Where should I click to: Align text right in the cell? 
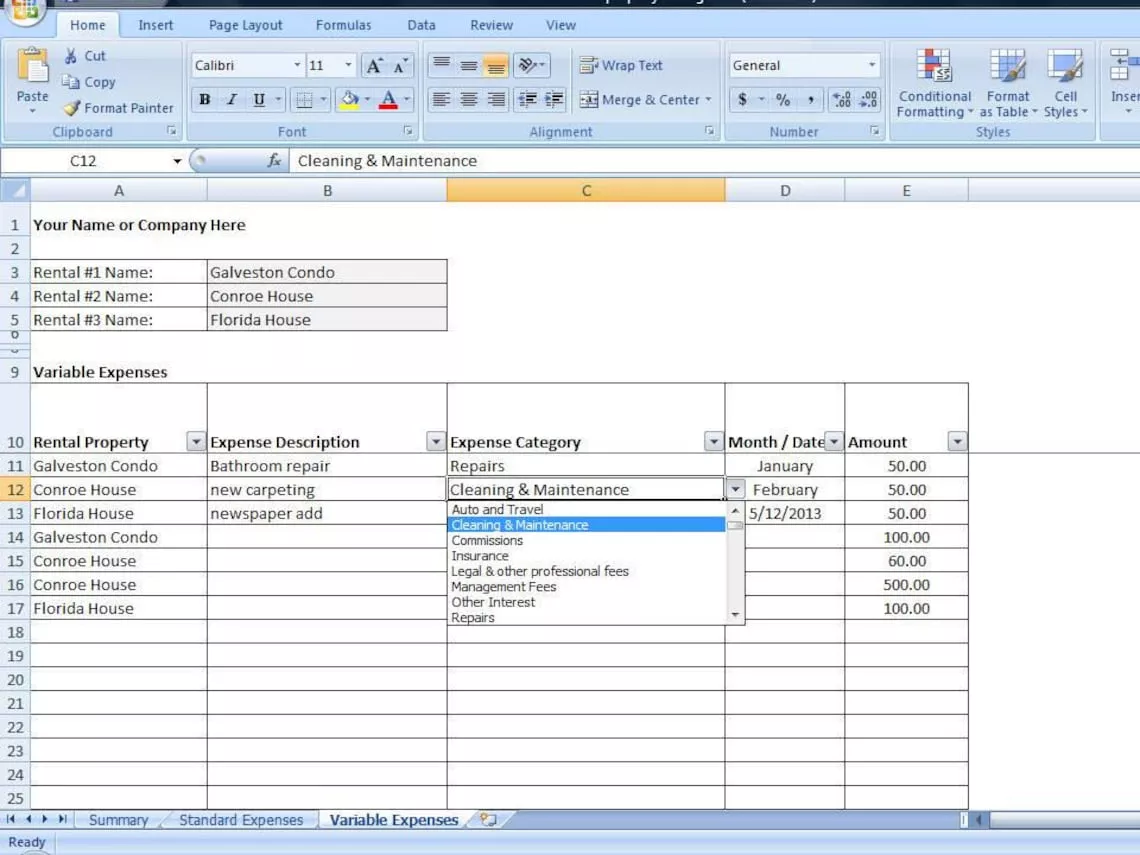[496, 100]
